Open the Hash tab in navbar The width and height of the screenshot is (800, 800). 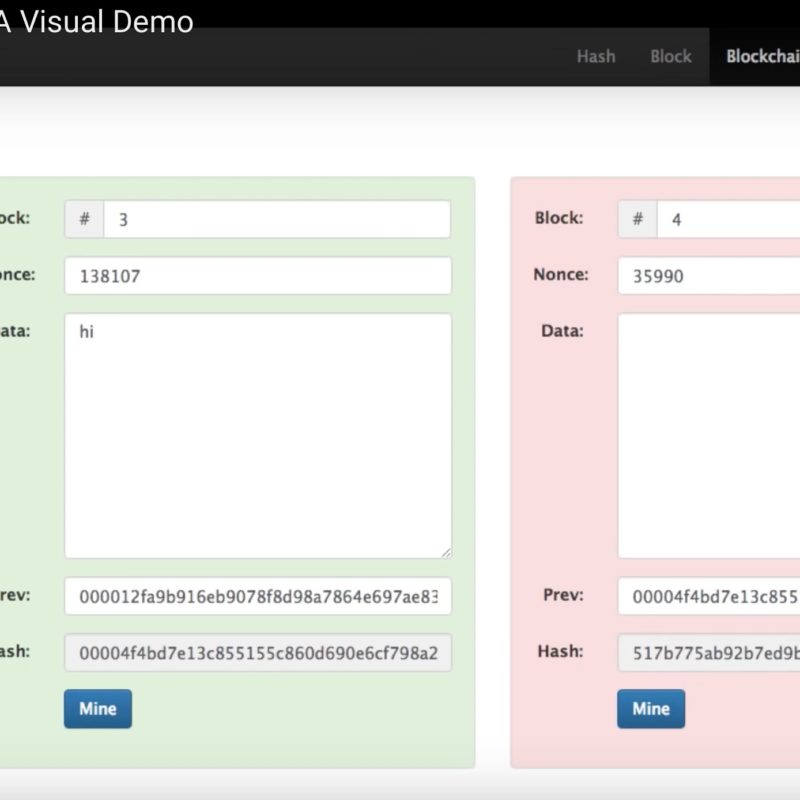(x=595, y=56)
